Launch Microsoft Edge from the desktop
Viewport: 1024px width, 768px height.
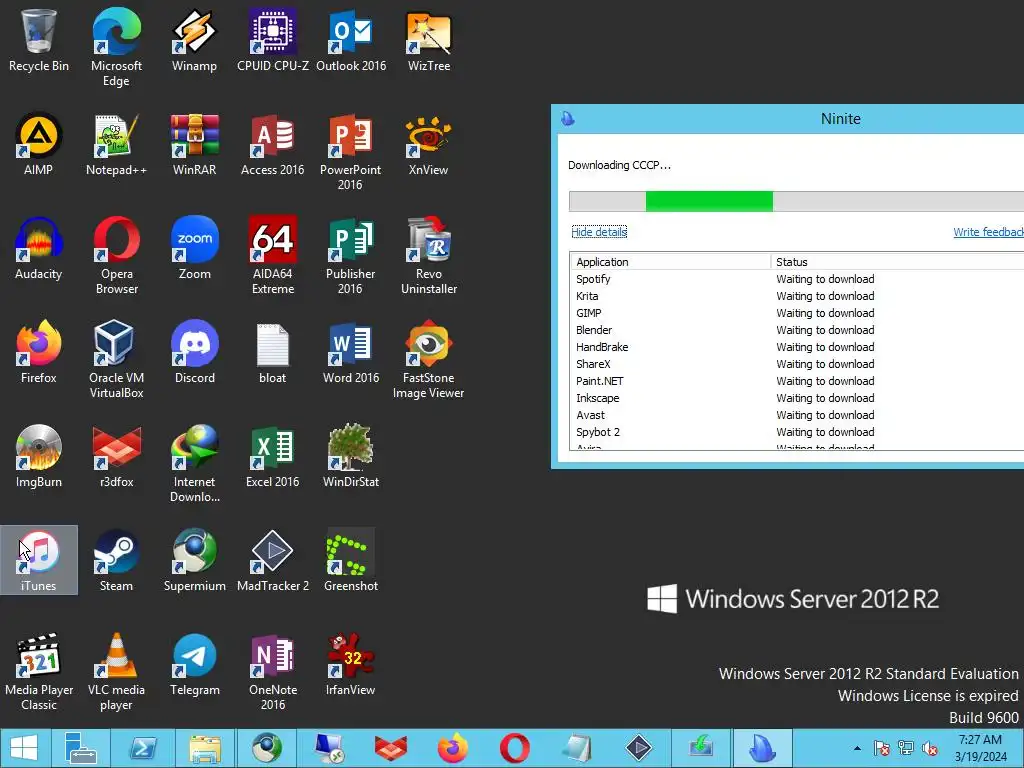pos(116,48)
